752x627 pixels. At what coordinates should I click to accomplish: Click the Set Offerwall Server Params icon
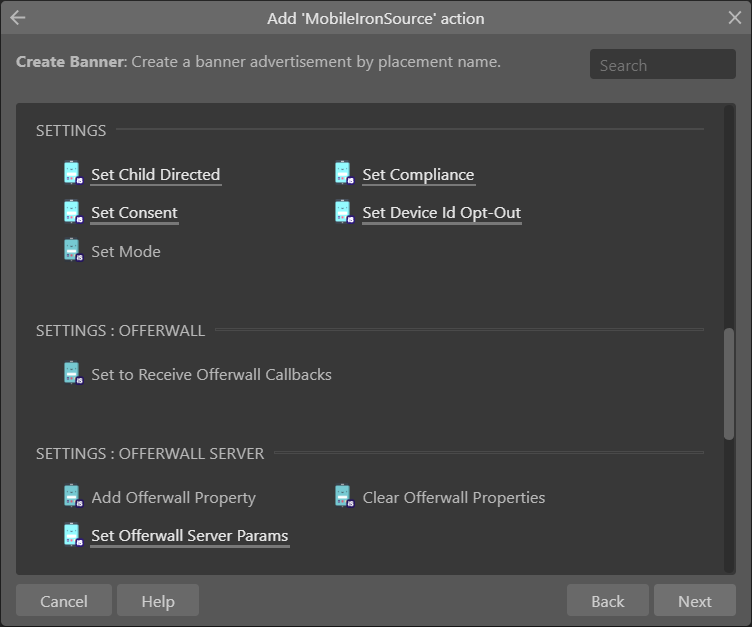73,534
